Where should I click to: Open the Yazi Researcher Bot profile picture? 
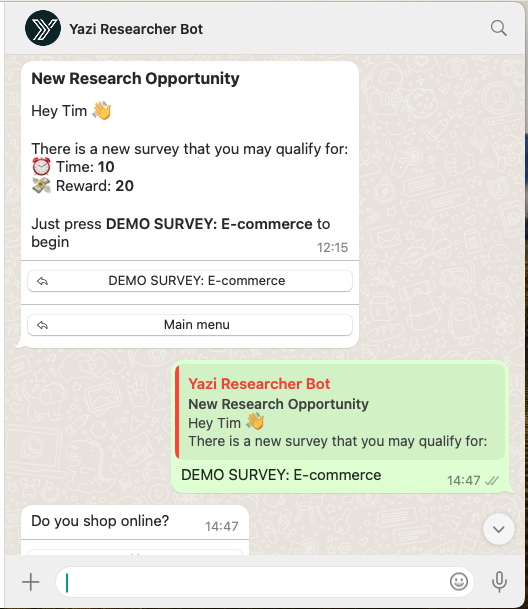coord(43,28)
